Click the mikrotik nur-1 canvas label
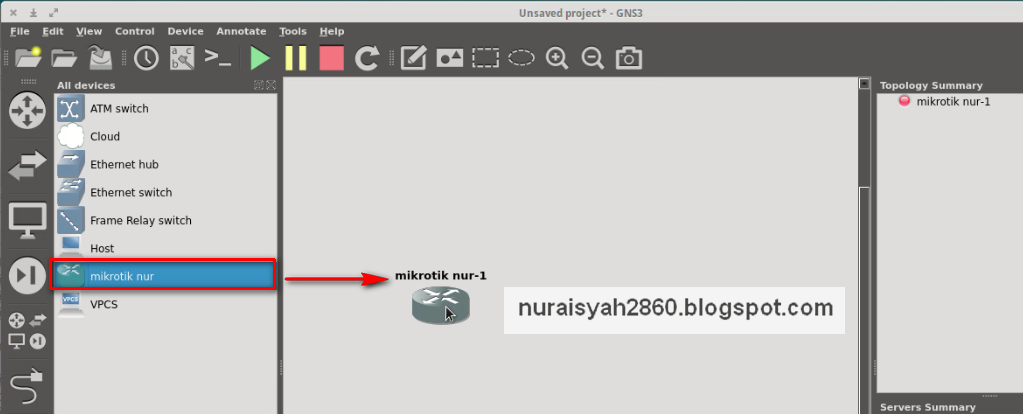The height and width of the screenshot is (414, 1023). (x=440, y=276)
